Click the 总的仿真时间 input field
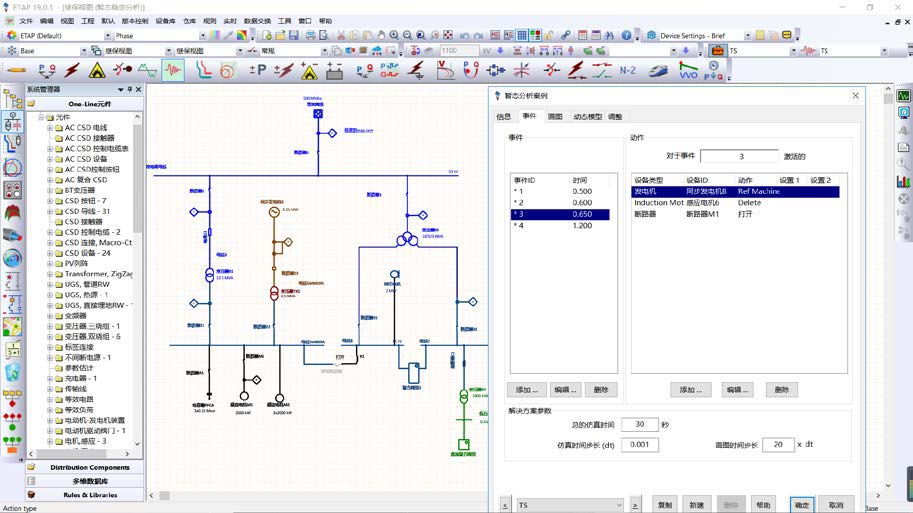The width and height of the screenshot is (913, 513). tap(639, 424)
